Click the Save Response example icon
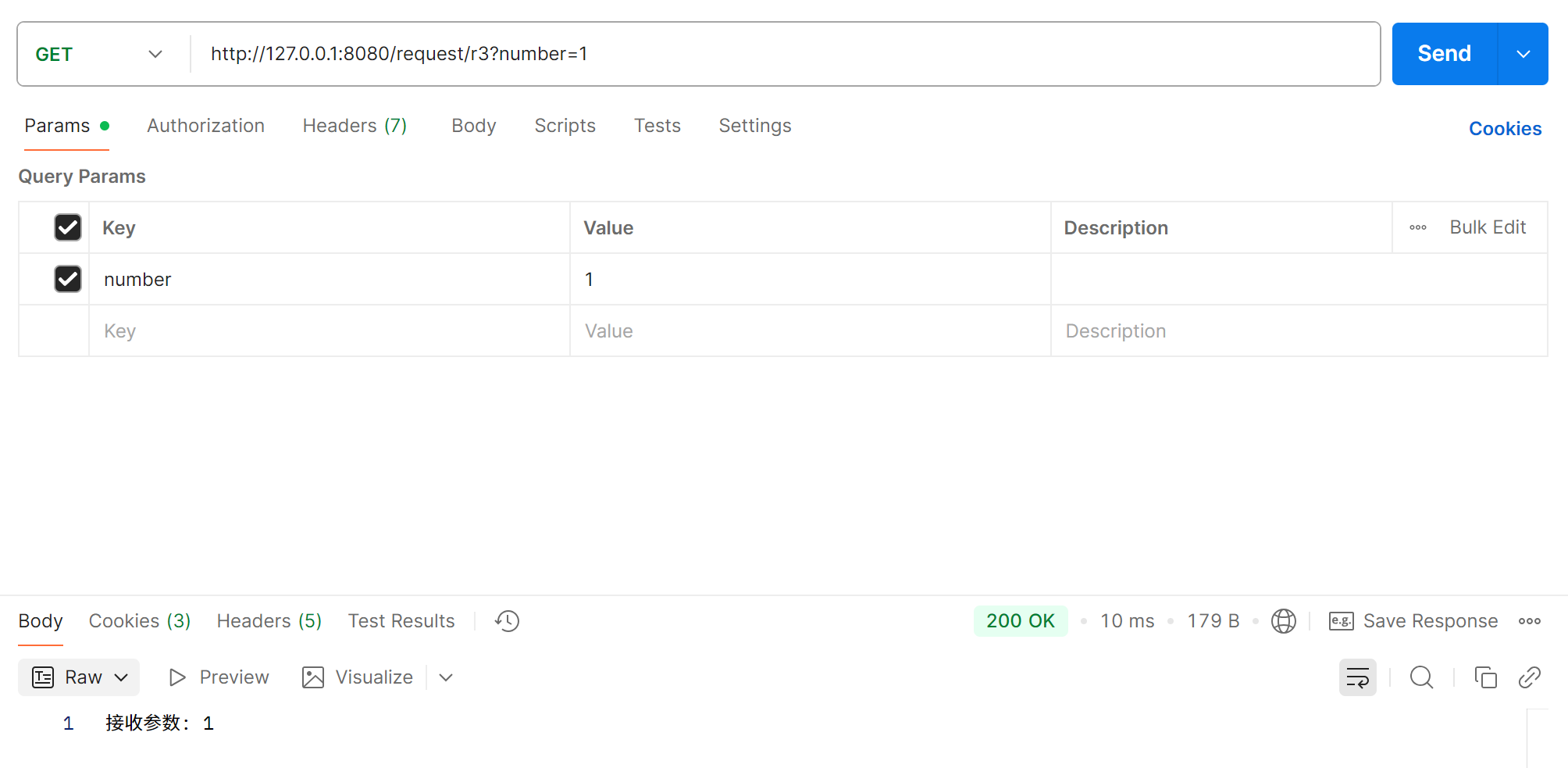This screenshot has width=1568, height=768. (x=1341, y=621)
